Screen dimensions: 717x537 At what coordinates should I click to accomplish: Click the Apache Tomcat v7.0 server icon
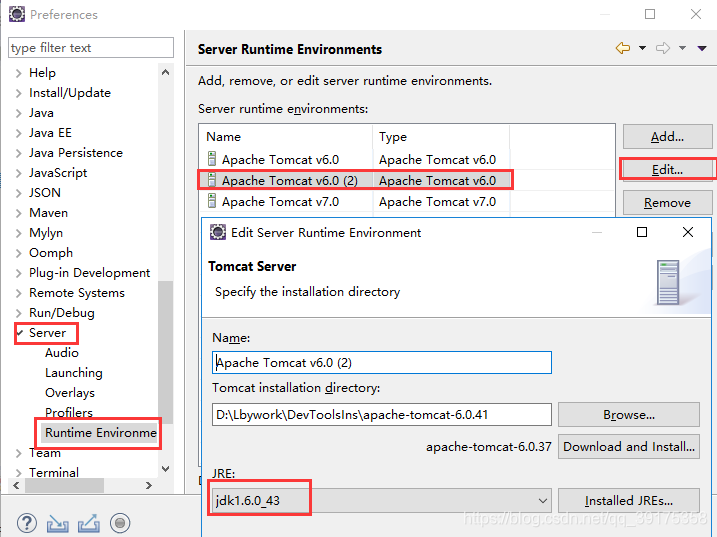(212, 201)
